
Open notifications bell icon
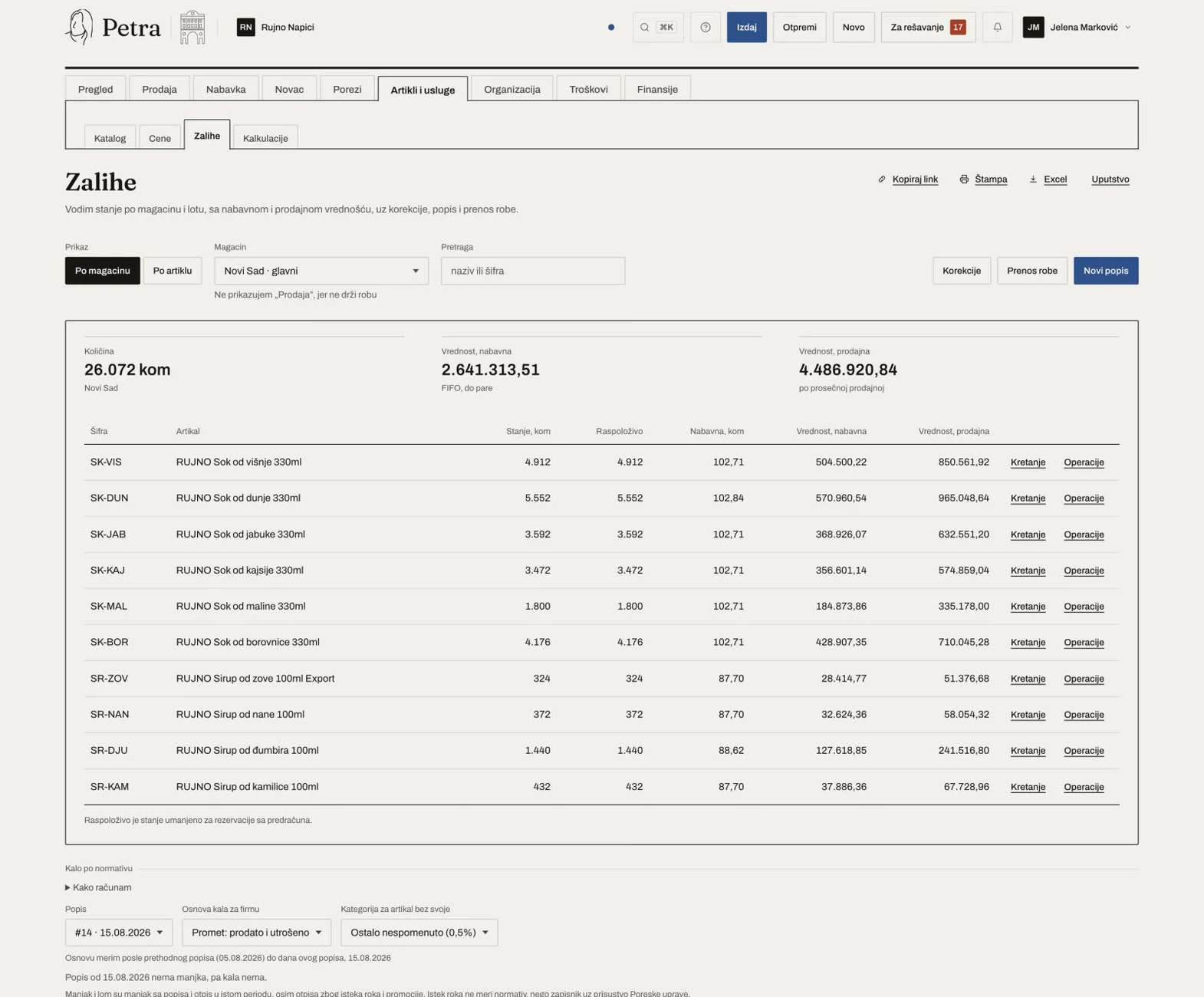997,28
